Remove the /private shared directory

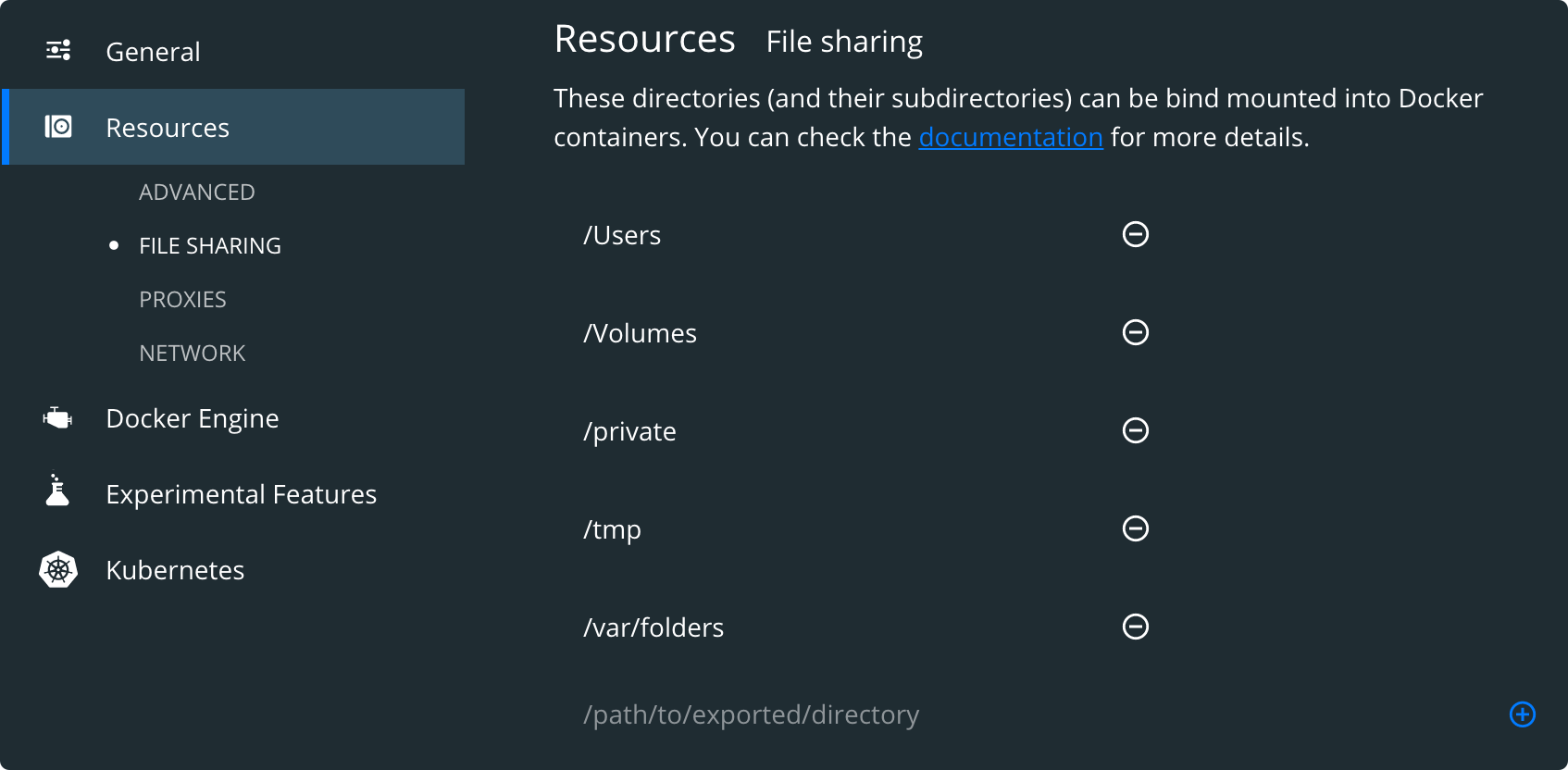1135,430
